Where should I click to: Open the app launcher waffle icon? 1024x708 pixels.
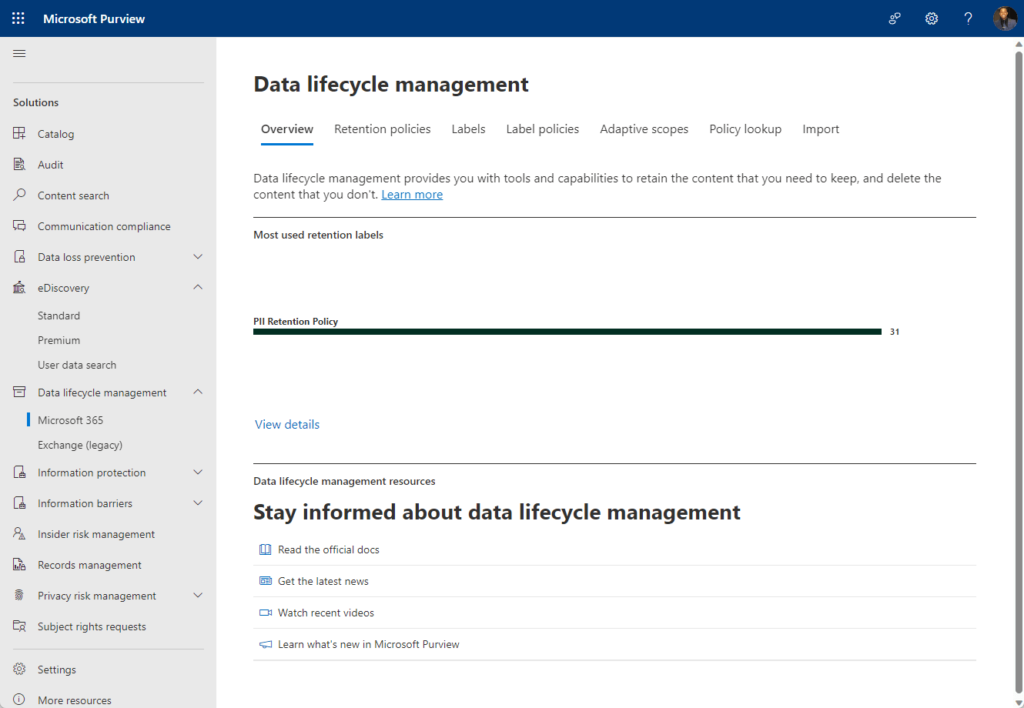[18, 18]
